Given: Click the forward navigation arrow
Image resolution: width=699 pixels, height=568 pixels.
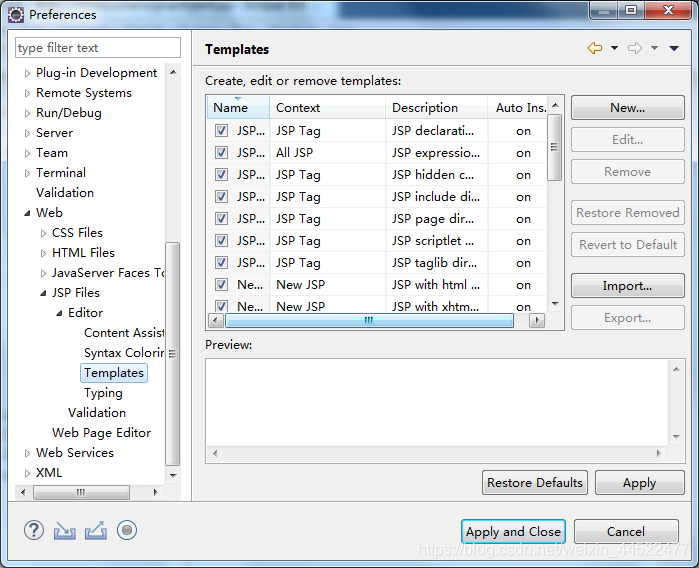Looking at the screenshot, I should pyautogui.click(x=635, y=48).
